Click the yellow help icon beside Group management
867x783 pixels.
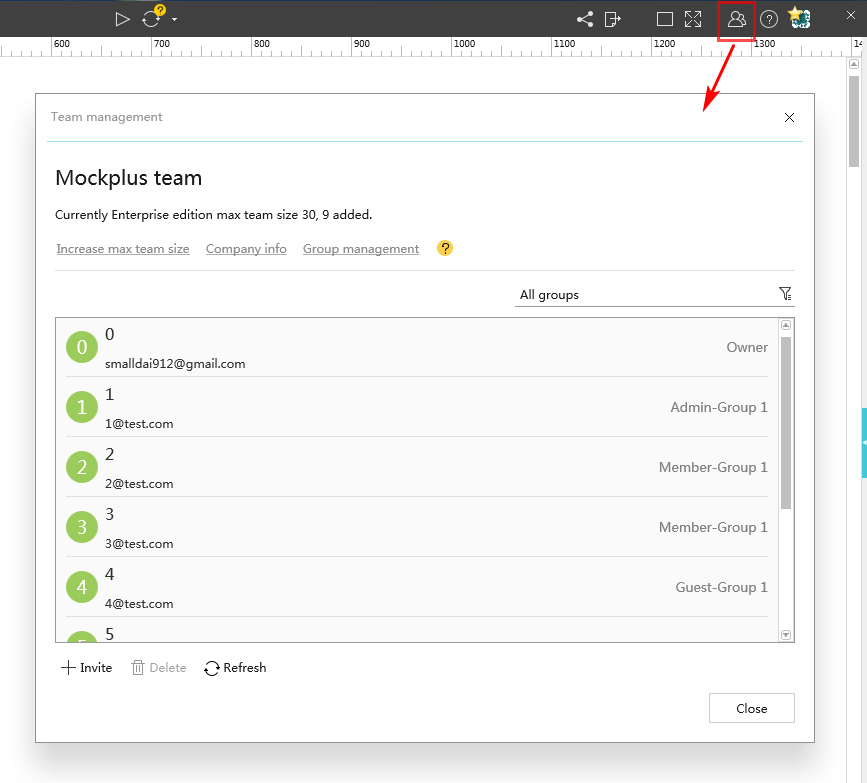click(x=445, y=248)
